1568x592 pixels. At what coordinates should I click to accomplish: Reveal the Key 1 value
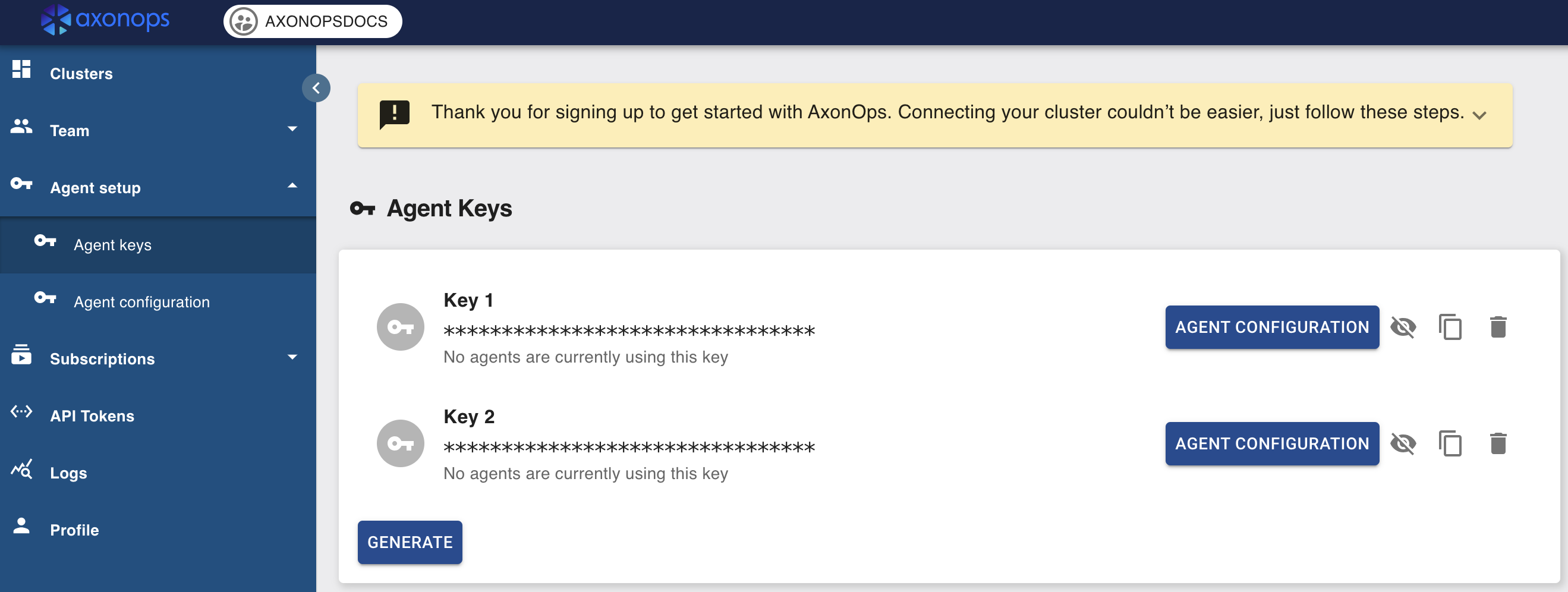pos(1405,327)
